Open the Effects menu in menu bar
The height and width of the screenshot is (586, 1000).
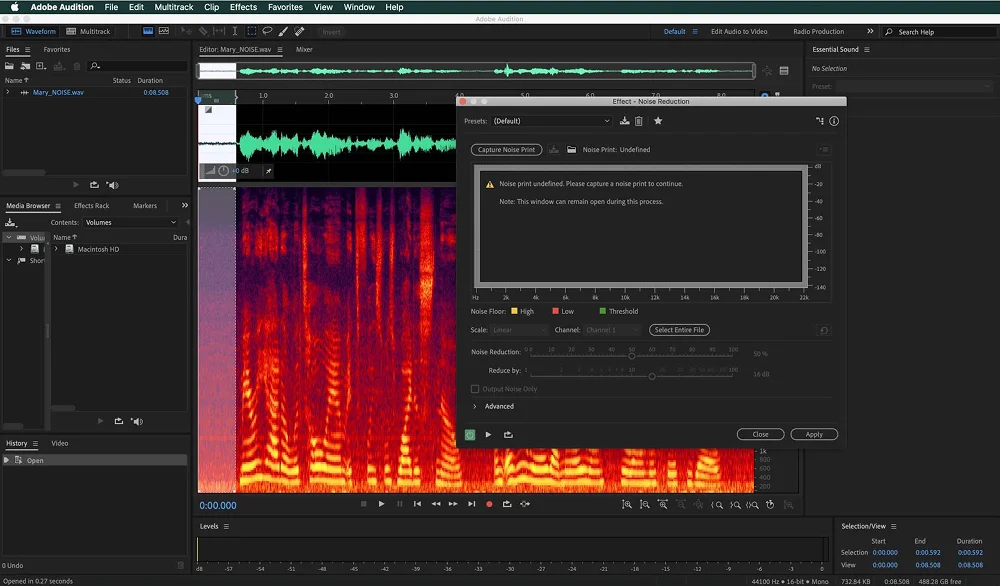pos(243,7)
